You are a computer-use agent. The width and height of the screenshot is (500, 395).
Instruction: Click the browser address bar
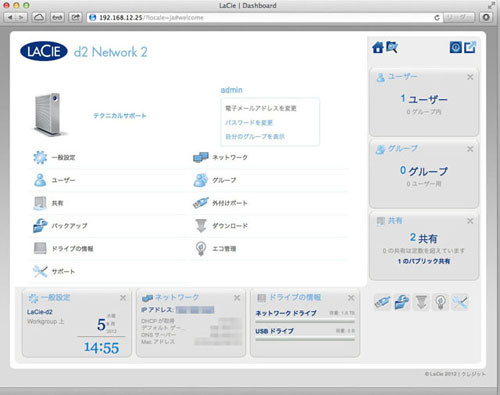coord(265,17)
